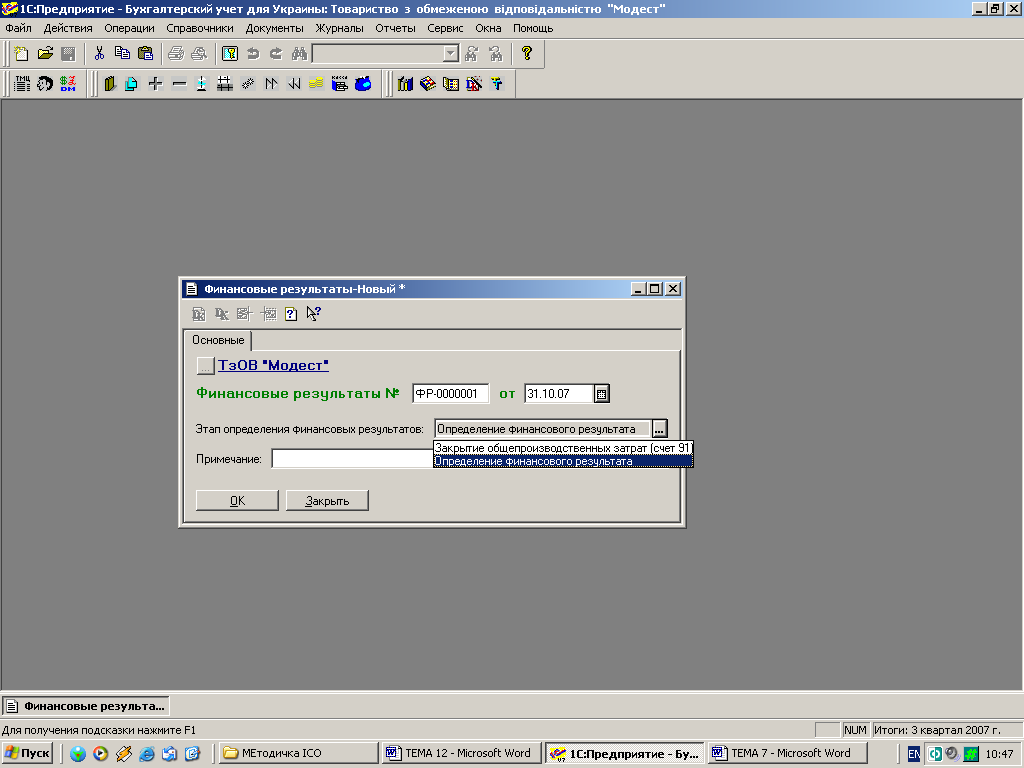
Task: Select the Основные tab
Action: point(218,340)
